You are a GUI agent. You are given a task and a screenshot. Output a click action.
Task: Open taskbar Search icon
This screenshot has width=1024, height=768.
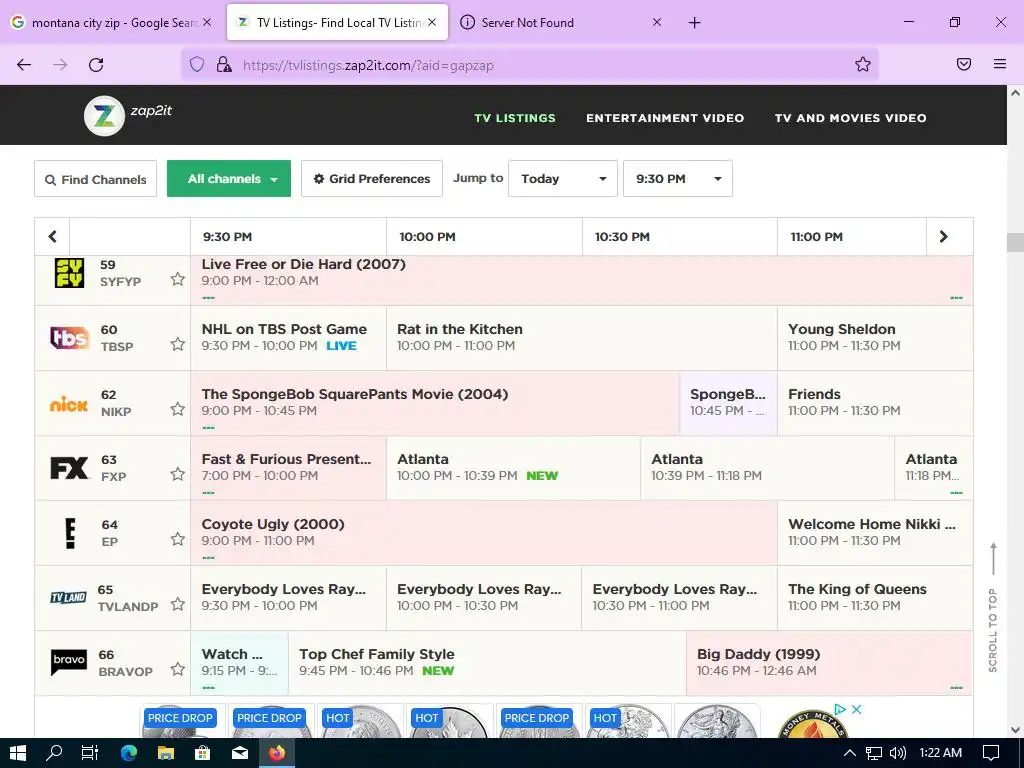point(54,752)
